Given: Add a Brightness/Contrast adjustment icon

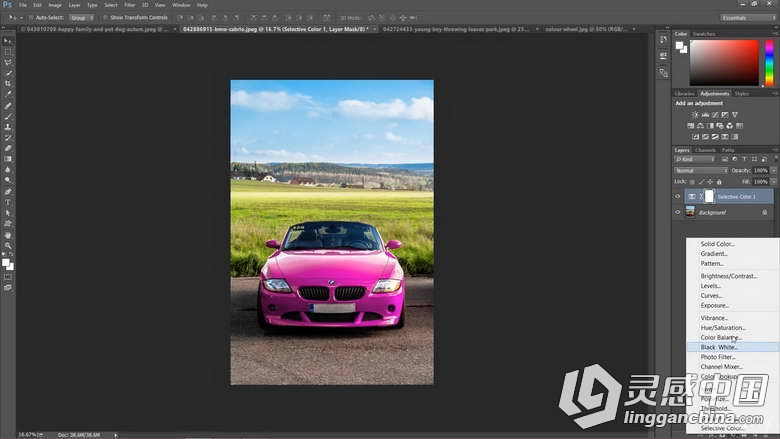Looking at the screenshot, I should pyautogui.click(x=695, y=115).
